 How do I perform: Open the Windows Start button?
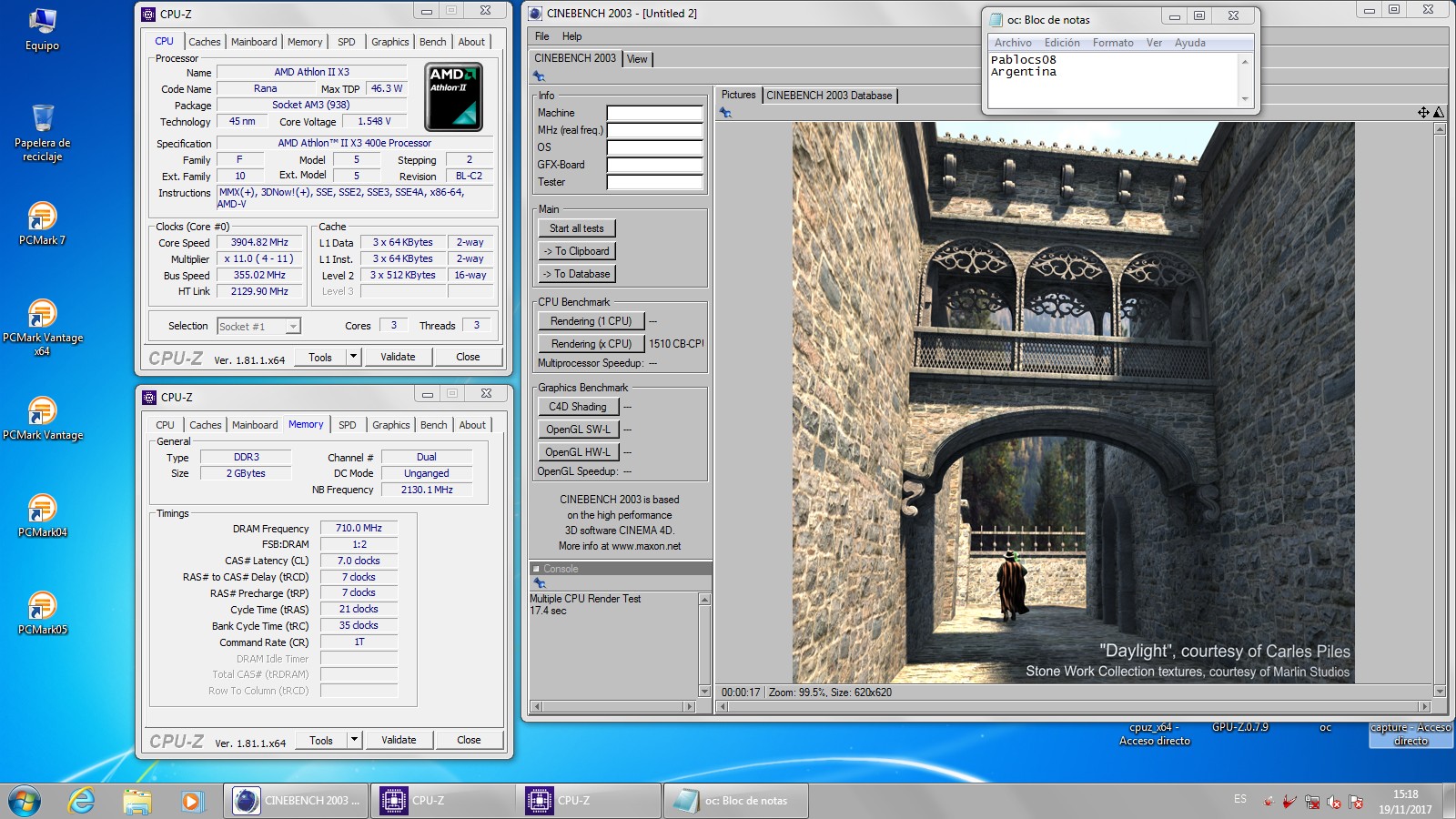point(25,801)
